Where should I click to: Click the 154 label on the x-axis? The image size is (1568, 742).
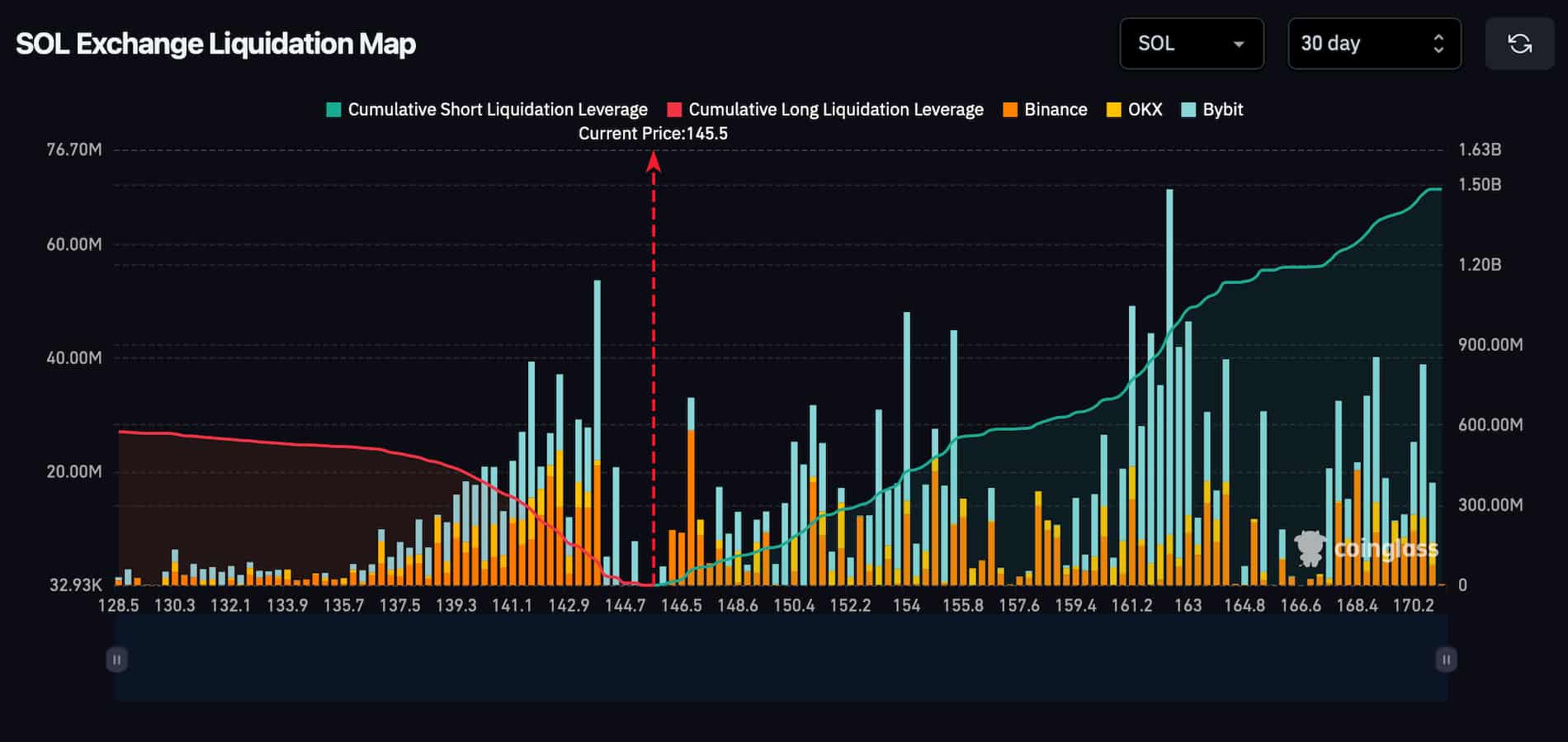906,606
